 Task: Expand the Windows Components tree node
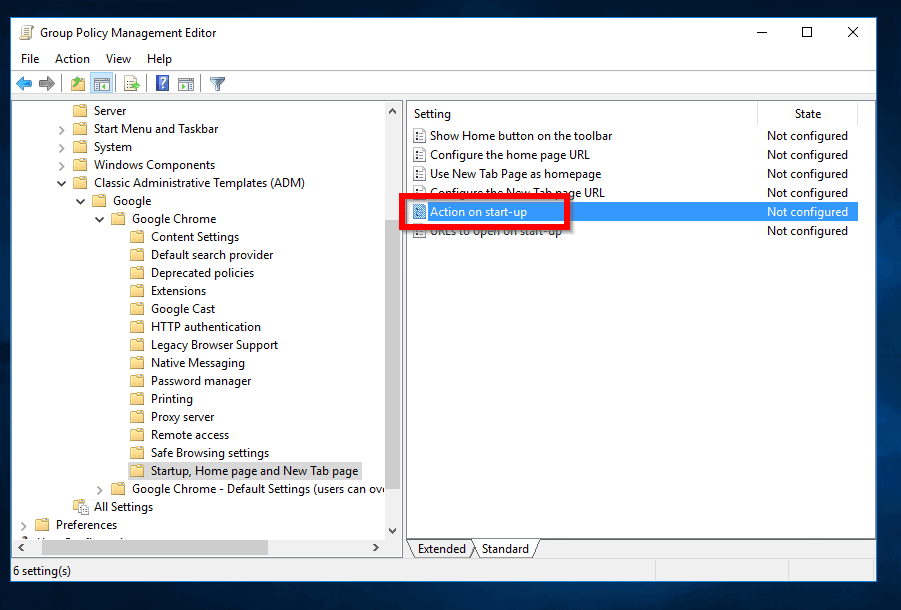click(x=62, y=165)
